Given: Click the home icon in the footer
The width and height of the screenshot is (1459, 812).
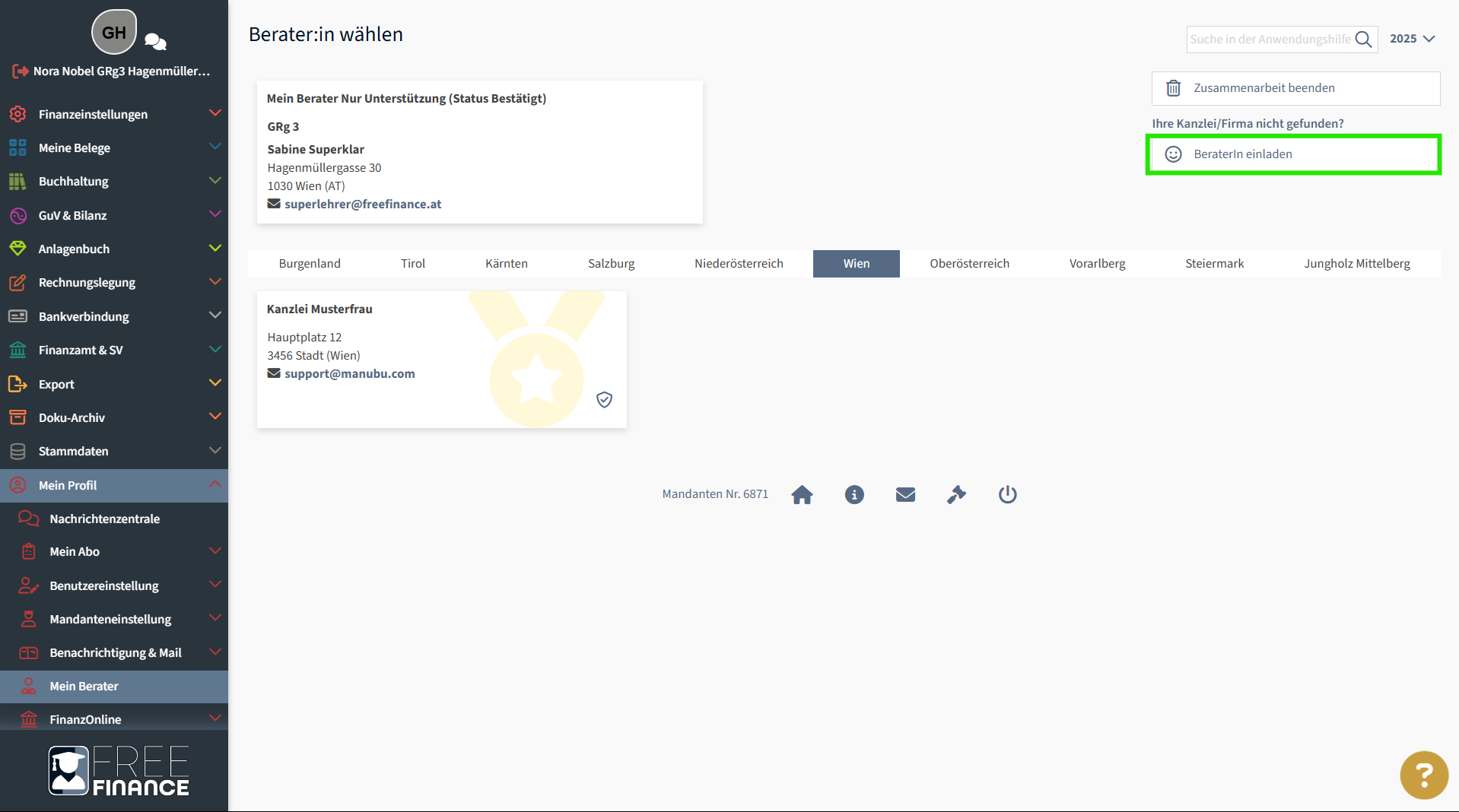Looking at the screenshot, I should coord(802,495).
